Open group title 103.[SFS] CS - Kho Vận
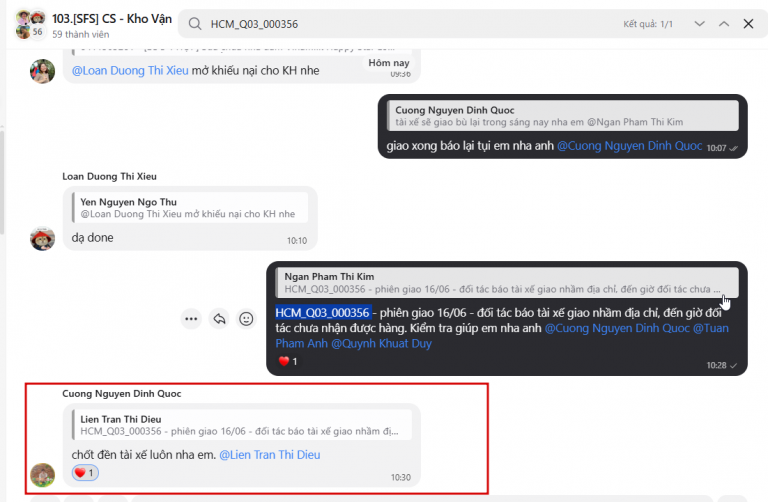 pos(112,19)
